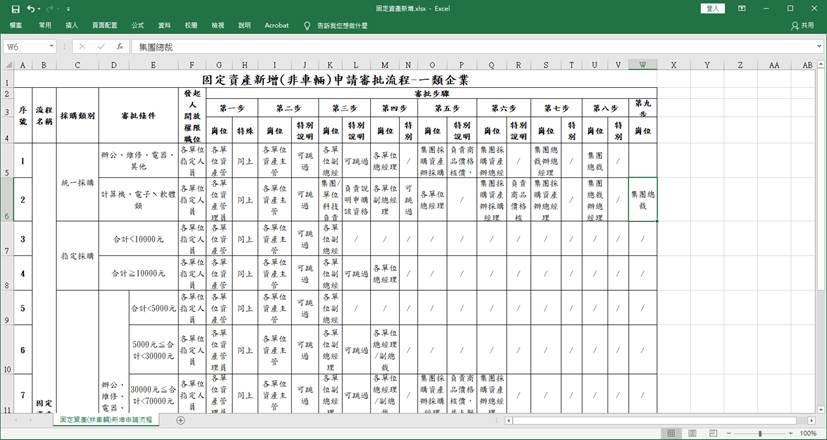The image size is (827, 440).
Task: Switch to Normal view icon
Action: point(671,433)
